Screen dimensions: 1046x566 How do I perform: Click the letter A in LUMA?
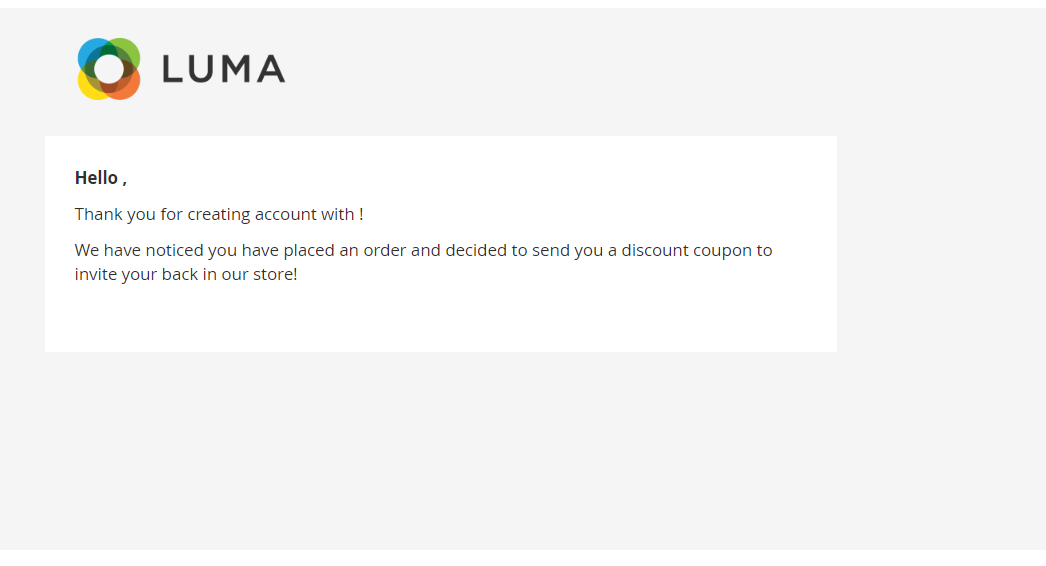click(272, 69)
